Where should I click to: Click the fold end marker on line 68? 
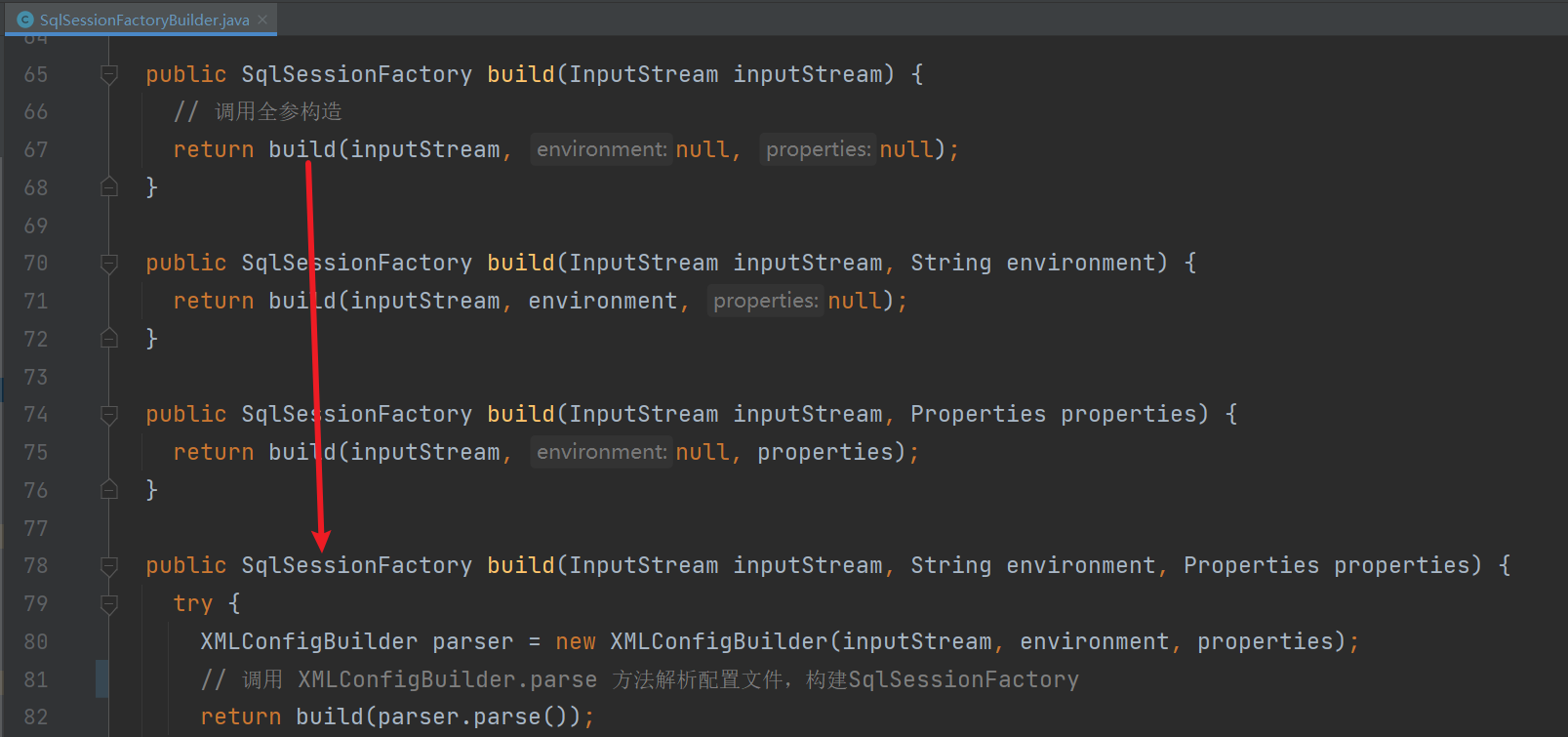[109, 187]
